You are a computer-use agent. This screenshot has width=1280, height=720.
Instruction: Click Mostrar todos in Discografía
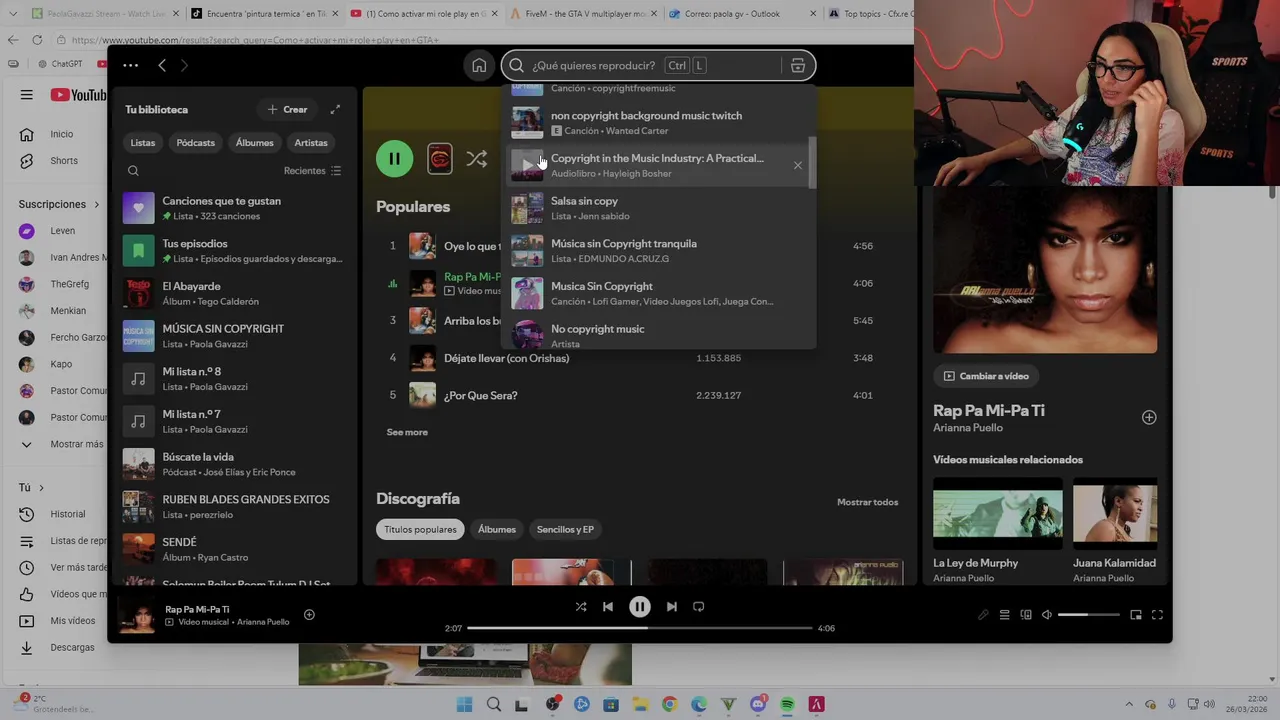click(x=867, y=502)
